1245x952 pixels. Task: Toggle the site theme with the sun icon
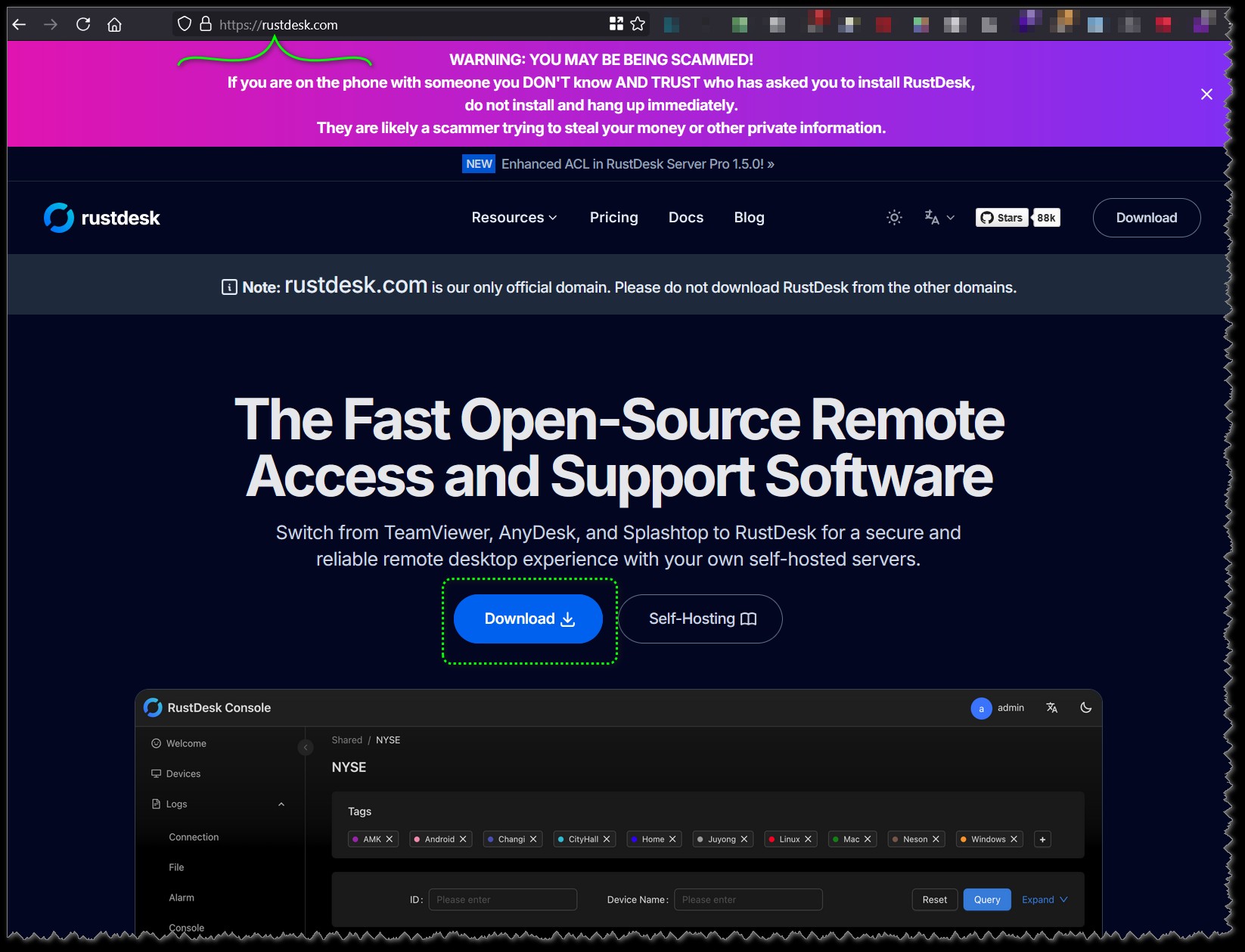click(893, 218)
